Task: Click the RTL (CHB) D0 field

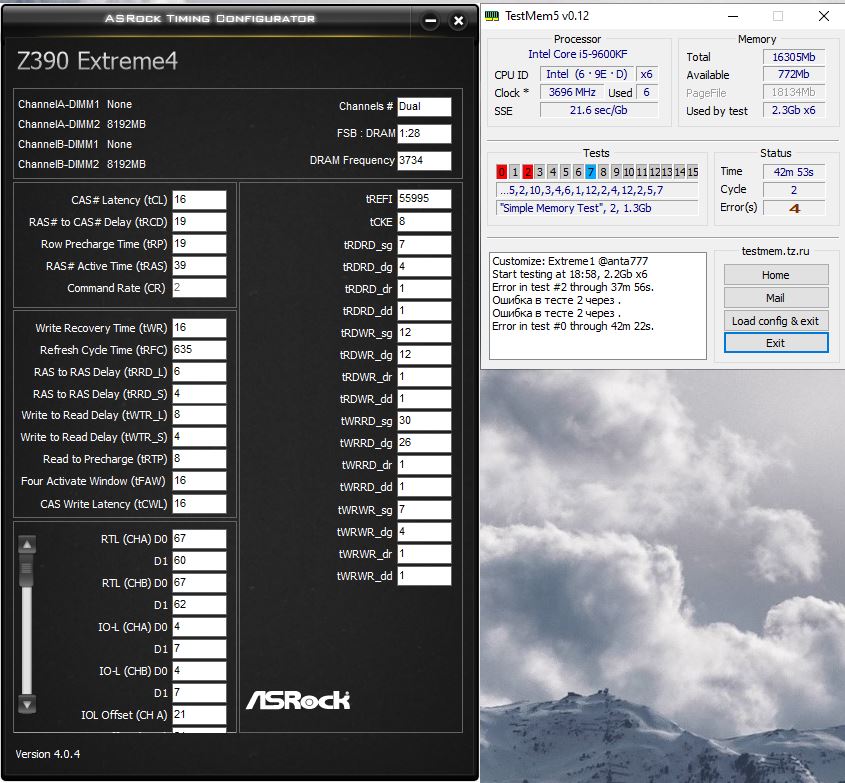Action: [x=199, y=583]
